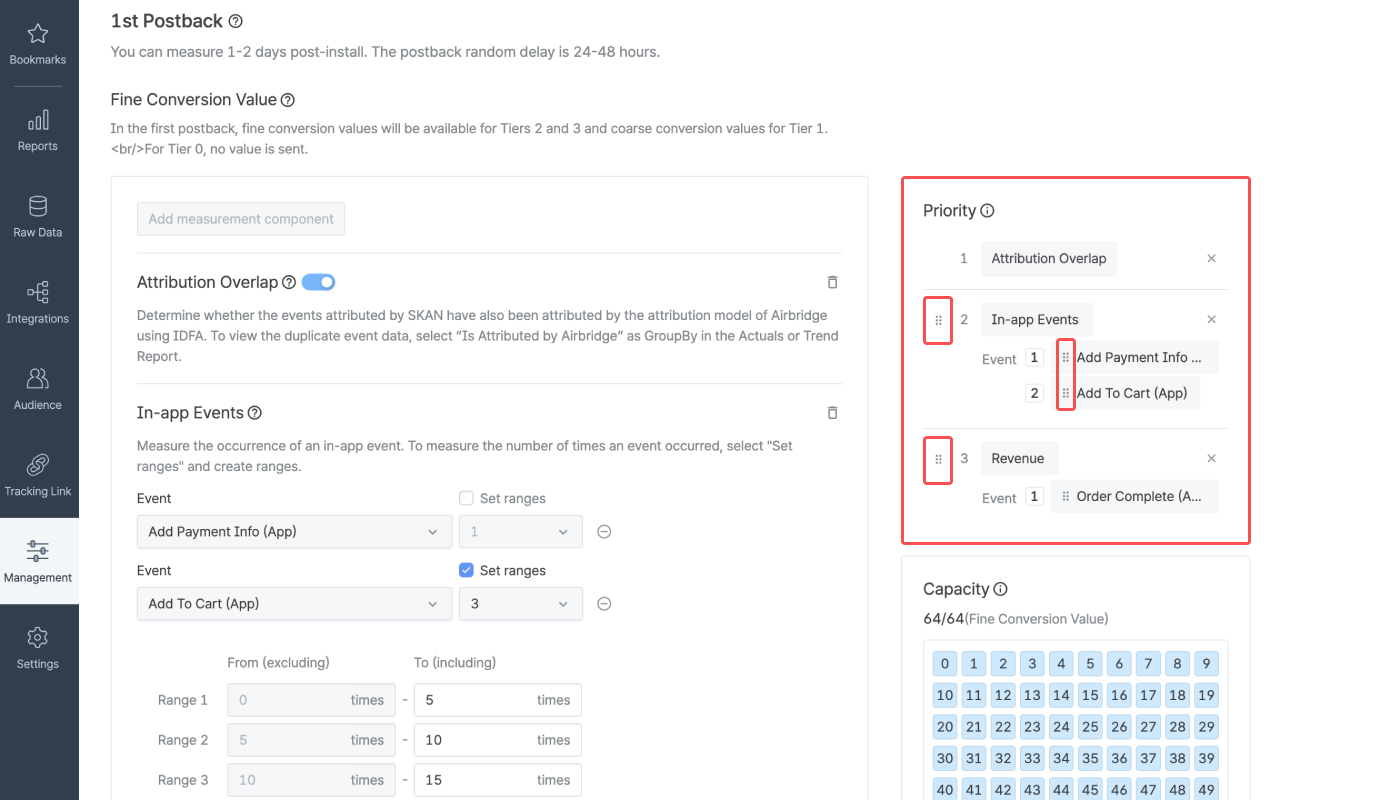Image resolution: width=1400 pixels, height=800 pixels.
Task: Remove In-app Events from Priority list
Action: point(1211,320)
